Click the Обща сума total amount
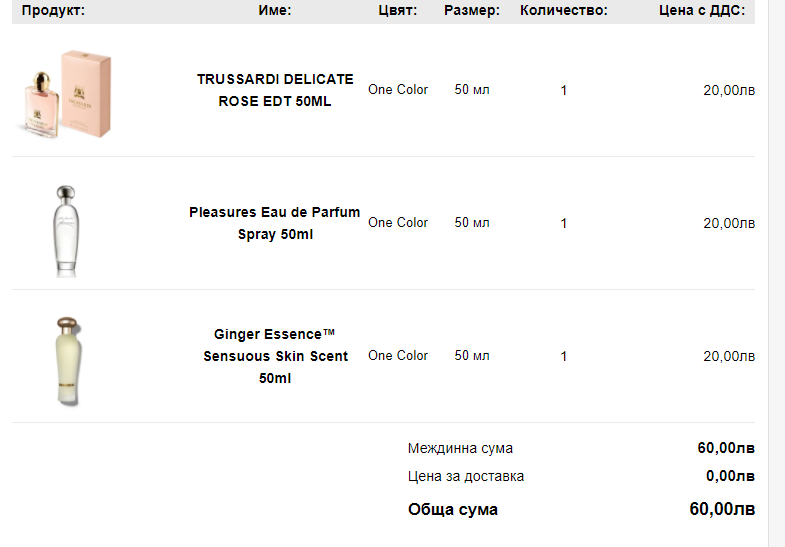This screenshot has width=785, height=547. [x=722, y=509]
